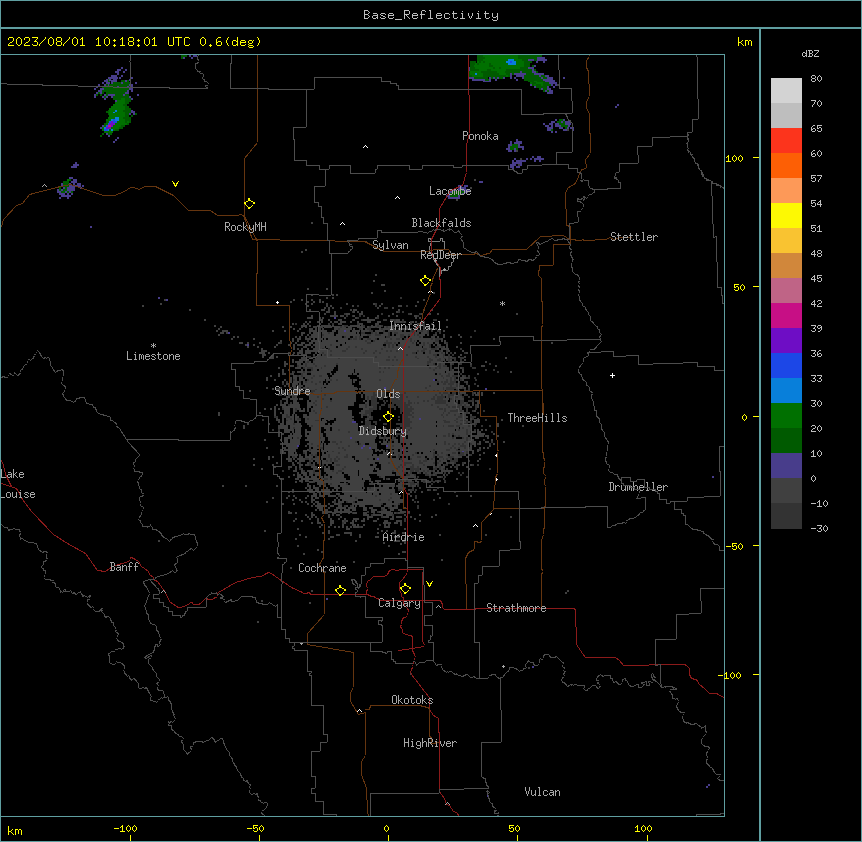Select the -30 value in the dBZ legend
Viewport: 862px width, 842px height.
click(x=819, y=528)
